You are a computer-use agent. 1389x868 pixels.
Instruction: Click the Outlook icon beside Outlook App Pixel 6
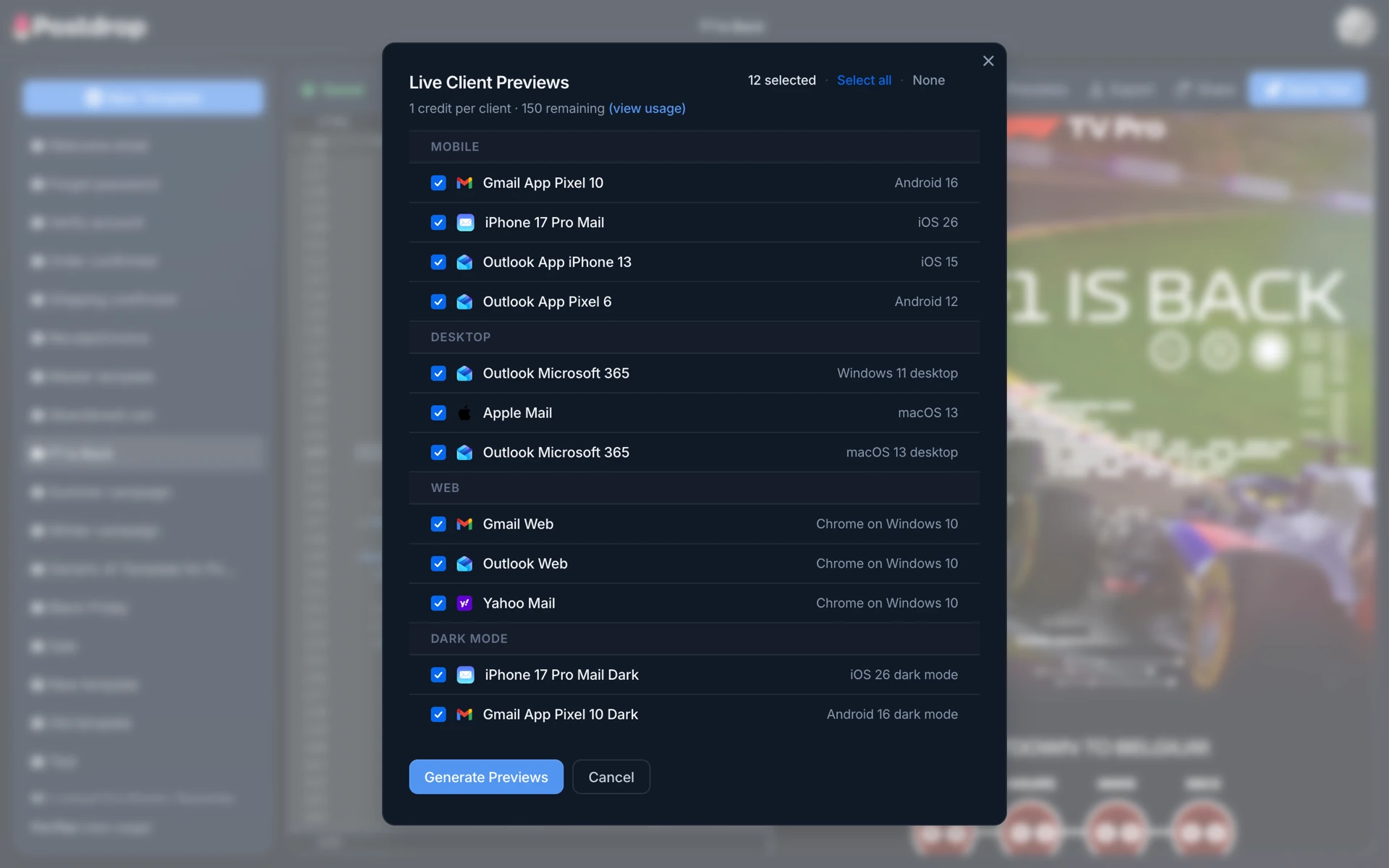point(464,302)
